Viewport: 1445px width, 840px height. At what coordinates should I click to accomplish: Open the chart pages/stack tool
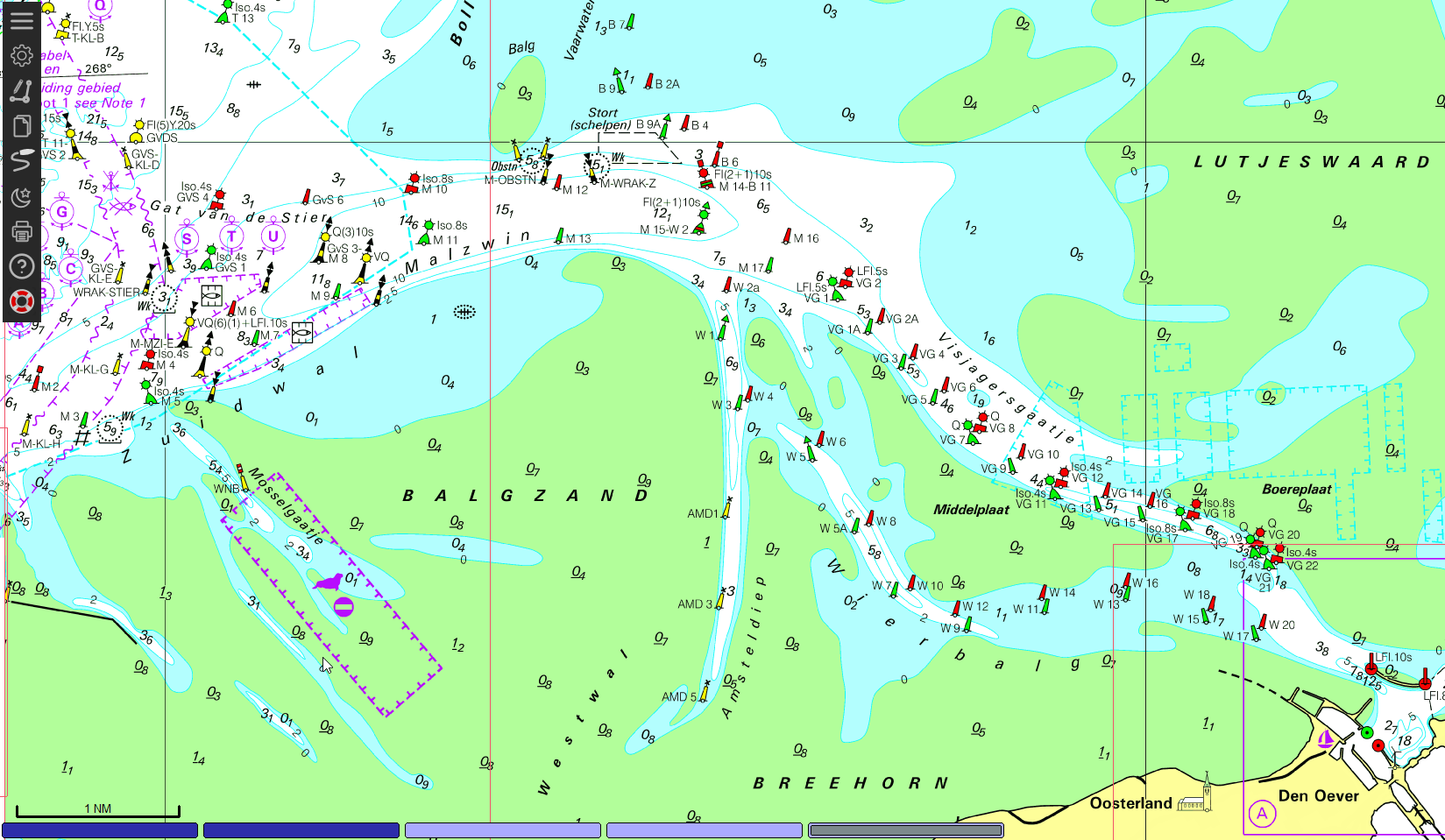point(21,126)
